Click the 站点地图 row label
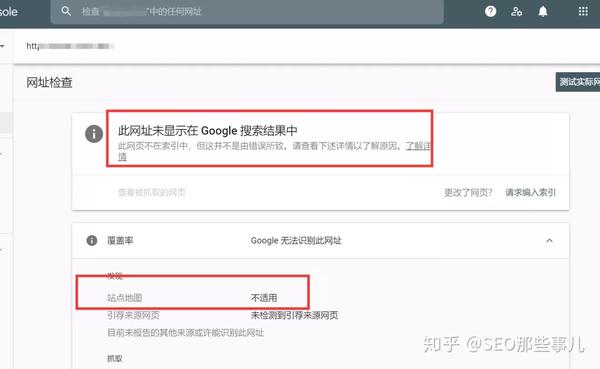Screen dimensions: 600x369 pyautogui.click(x=125, y=298)
